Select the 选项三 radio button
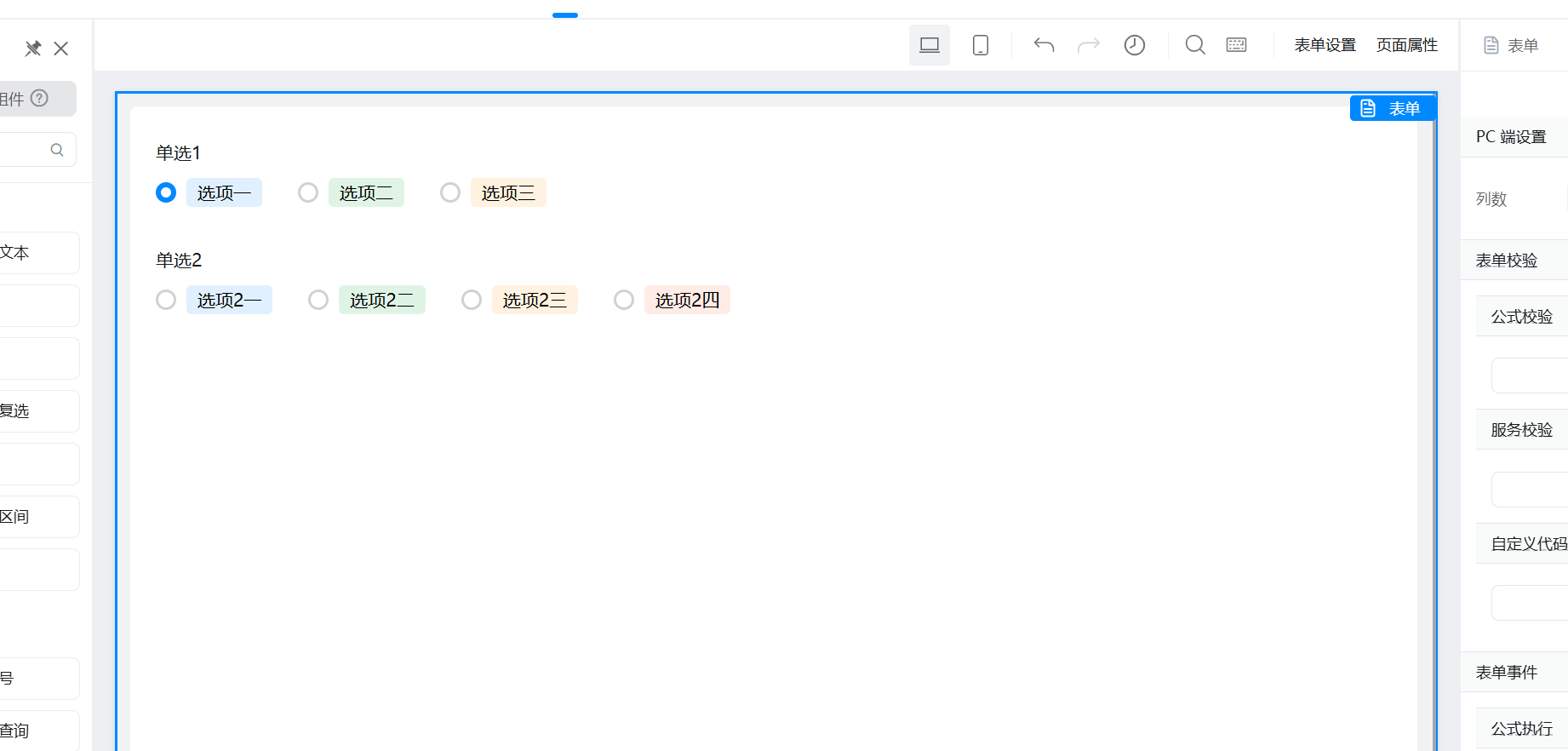 (x=450, y=192)
